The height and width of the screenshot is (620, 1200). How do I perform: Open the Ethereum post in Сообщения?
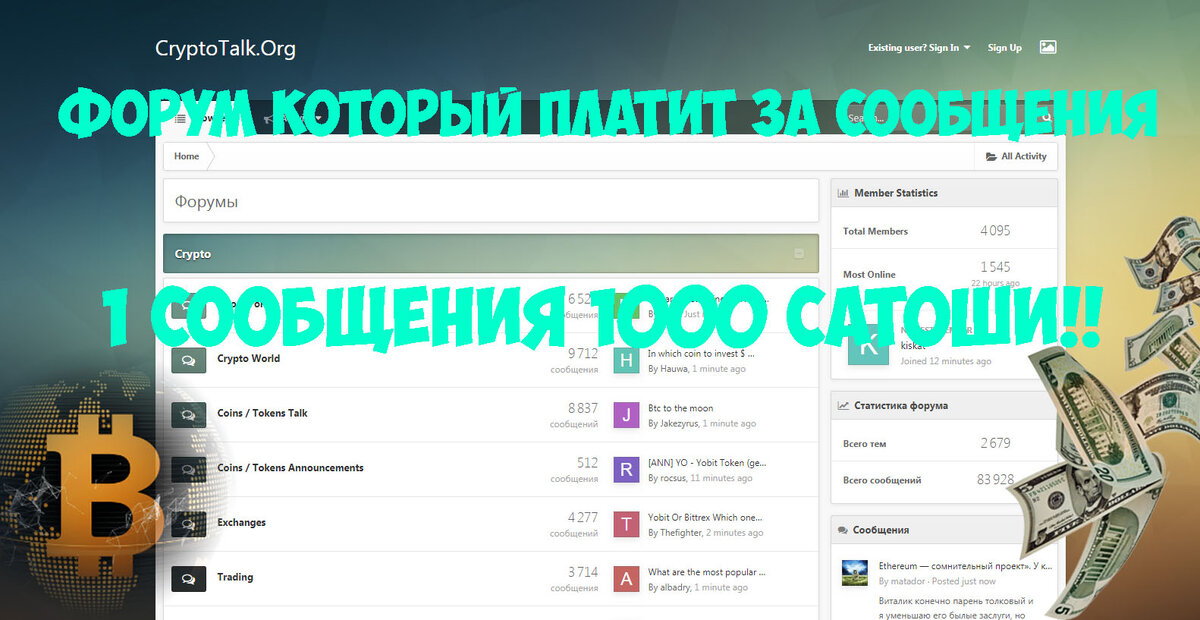click(965, 566)
